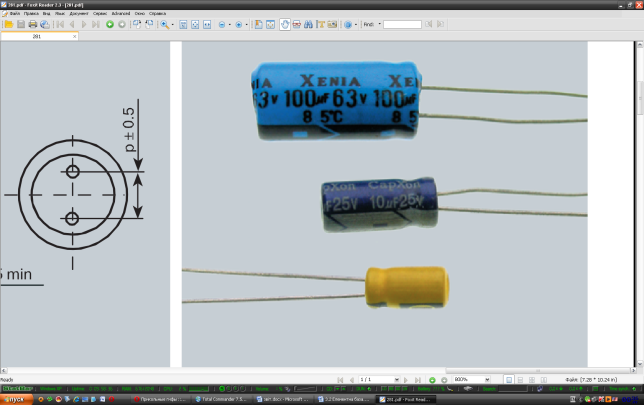Open the Правка menu

click(31, 14)
